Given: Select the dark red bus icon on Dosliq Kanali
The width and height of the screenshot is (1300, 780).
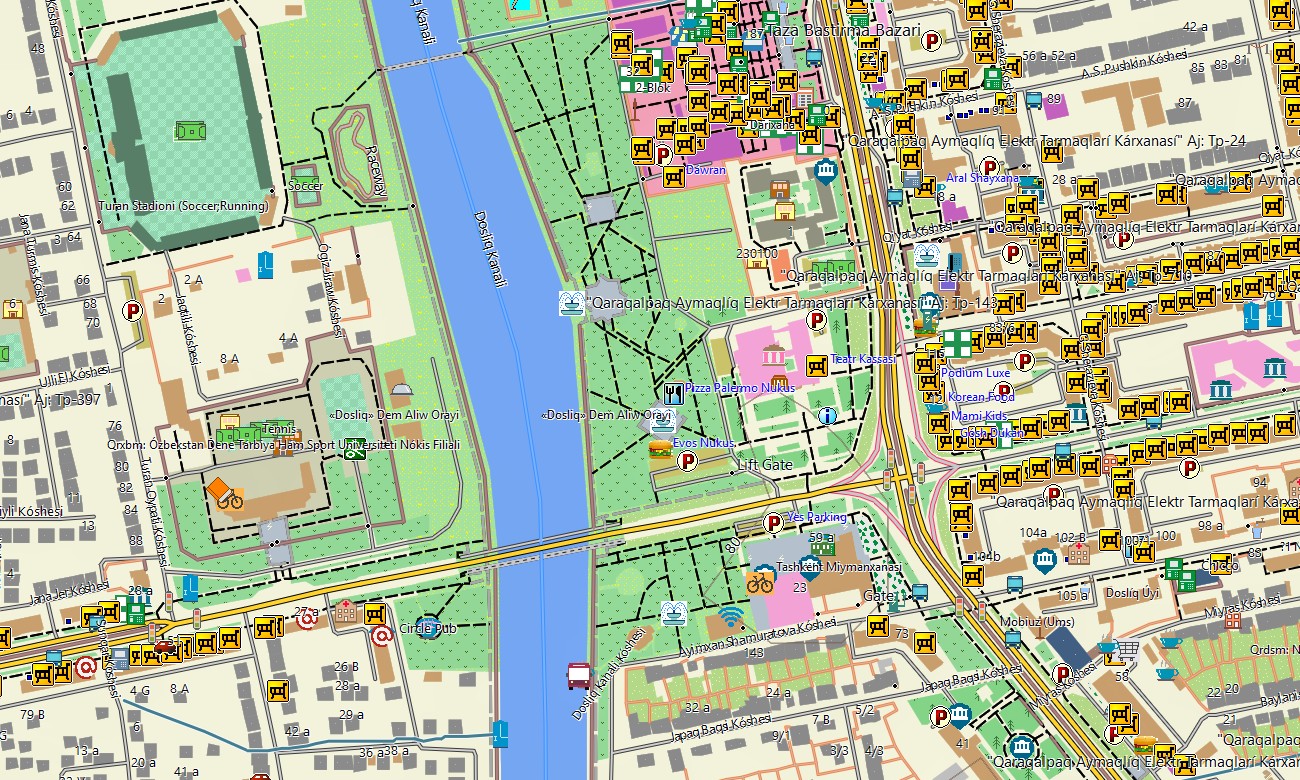Looking at the screenshot, I should pos(578,676).
